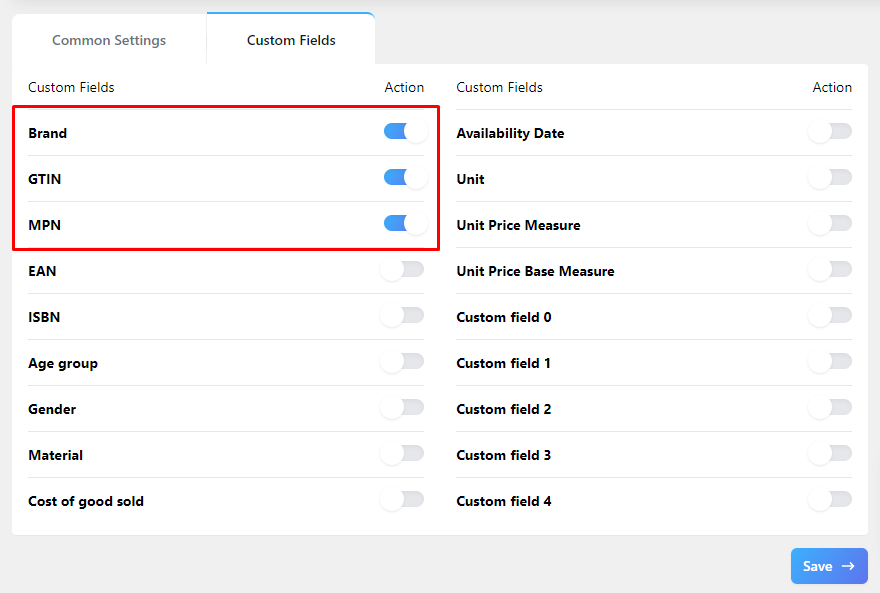Image resolution: width=880 pixels, height=593 pixels.
Task: Toggle Custom field 2 on
Action: pyautogui.click(x=830, y=407)
